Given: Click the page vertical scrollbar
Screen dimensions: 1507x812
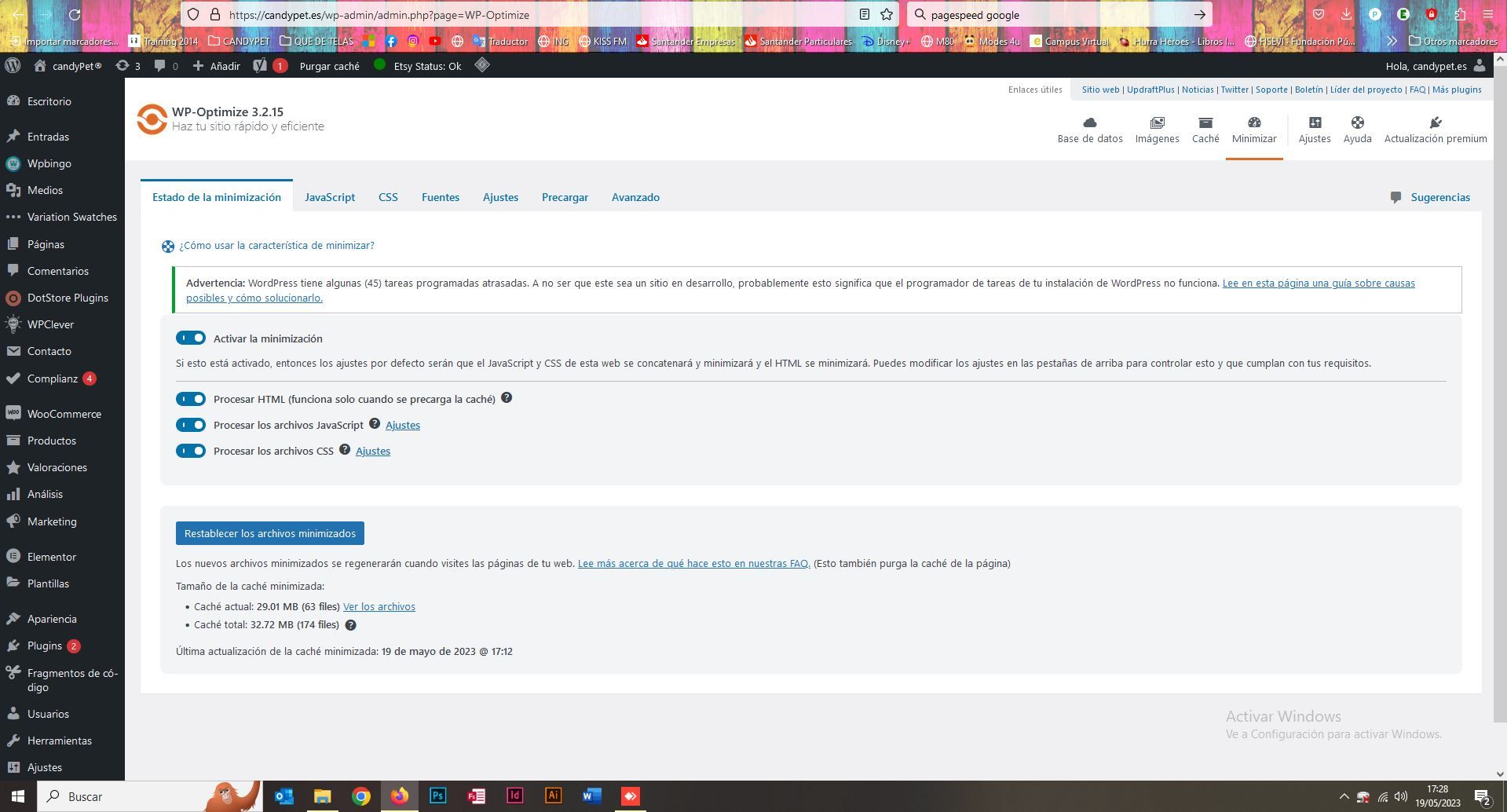Looking at the screenshot, I should (1500, 393).
